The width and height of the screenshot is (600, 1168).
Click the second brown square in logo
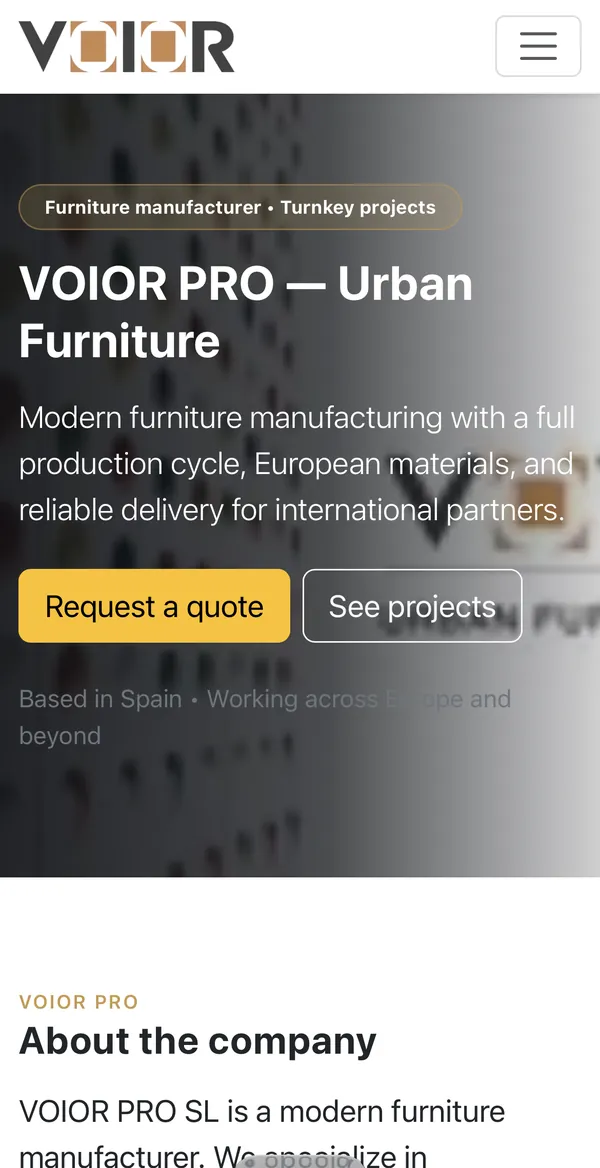[163, 46]
